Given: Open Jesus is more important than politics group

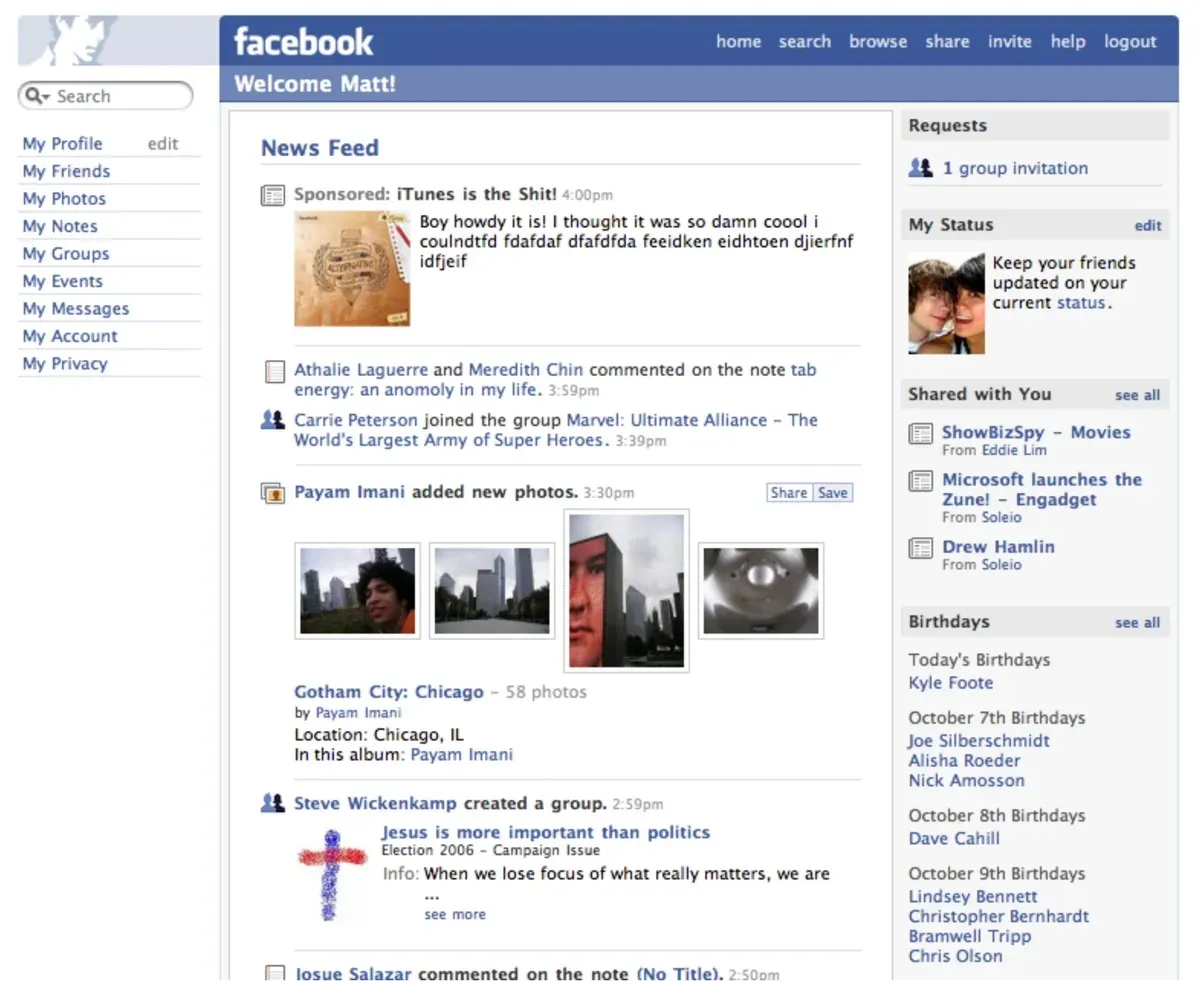Looking at the screenshot, I should tap(546, 832).
